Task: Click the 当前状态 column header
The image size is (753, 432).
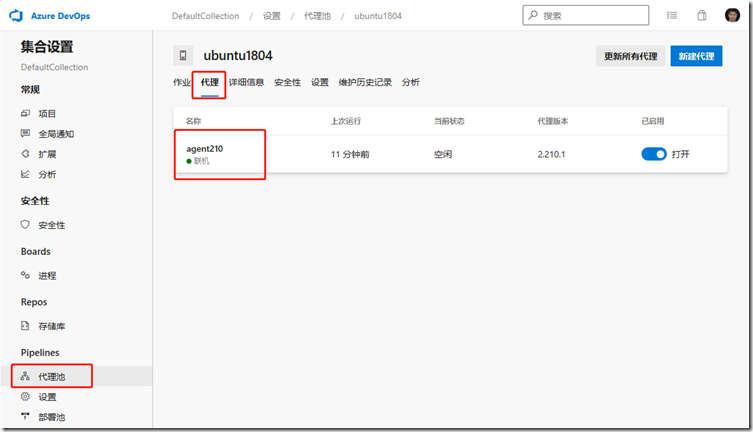Action: (449, 121)
